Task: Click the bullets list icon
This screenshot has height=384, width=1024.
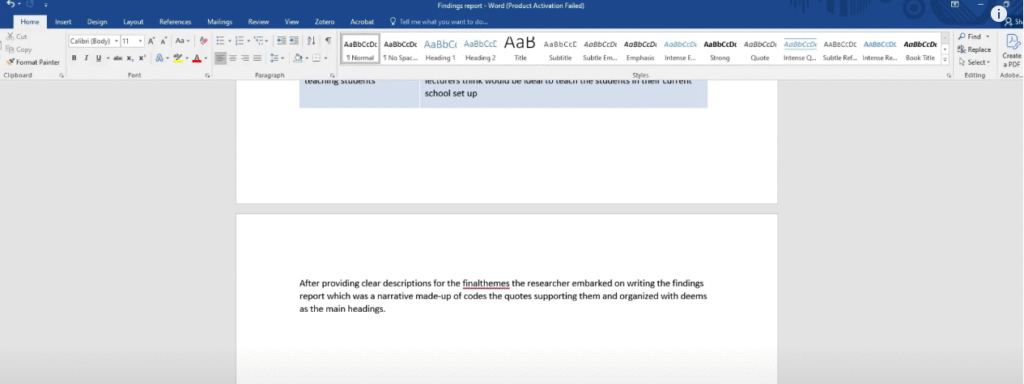Action: tap(220, 40)
